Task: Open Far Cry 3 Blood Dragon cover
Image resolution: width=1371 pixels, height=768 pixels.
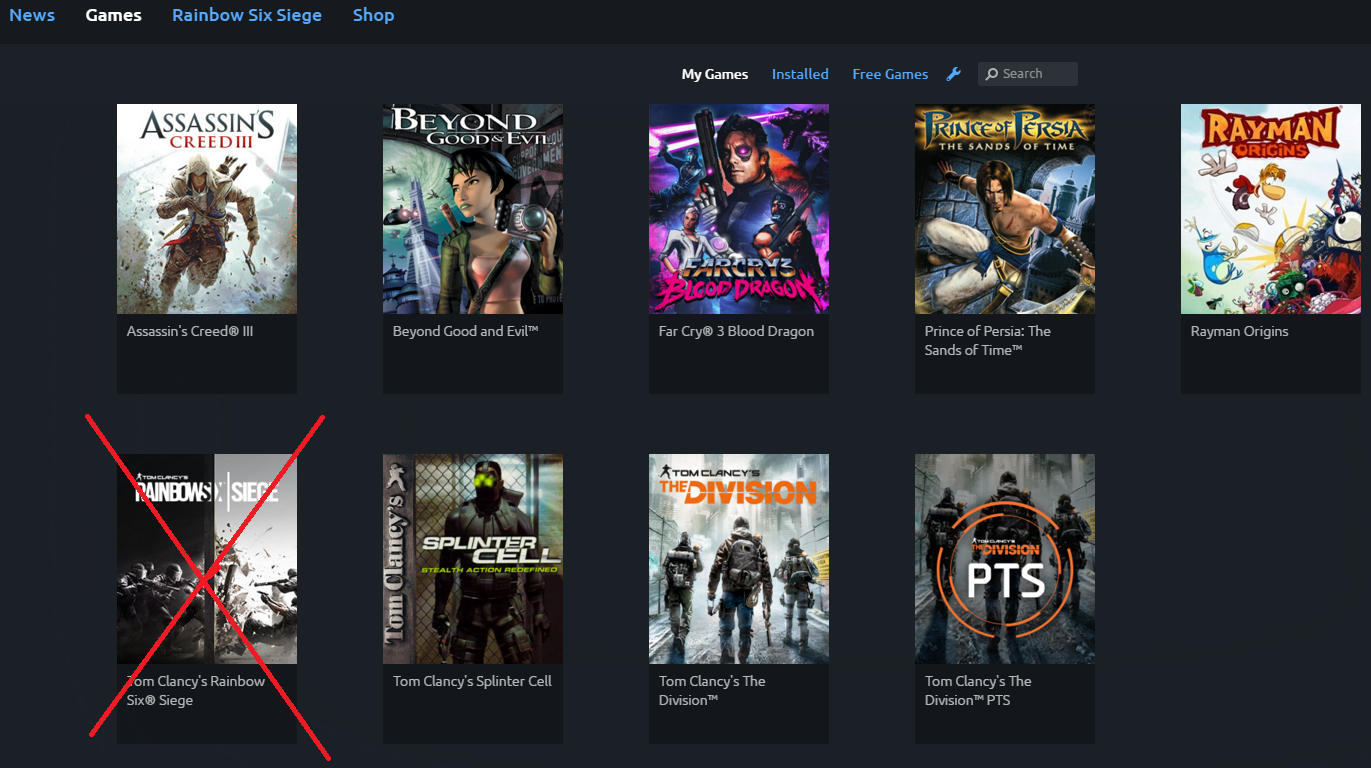Action: pyautogui.click(x=739, y=209)
